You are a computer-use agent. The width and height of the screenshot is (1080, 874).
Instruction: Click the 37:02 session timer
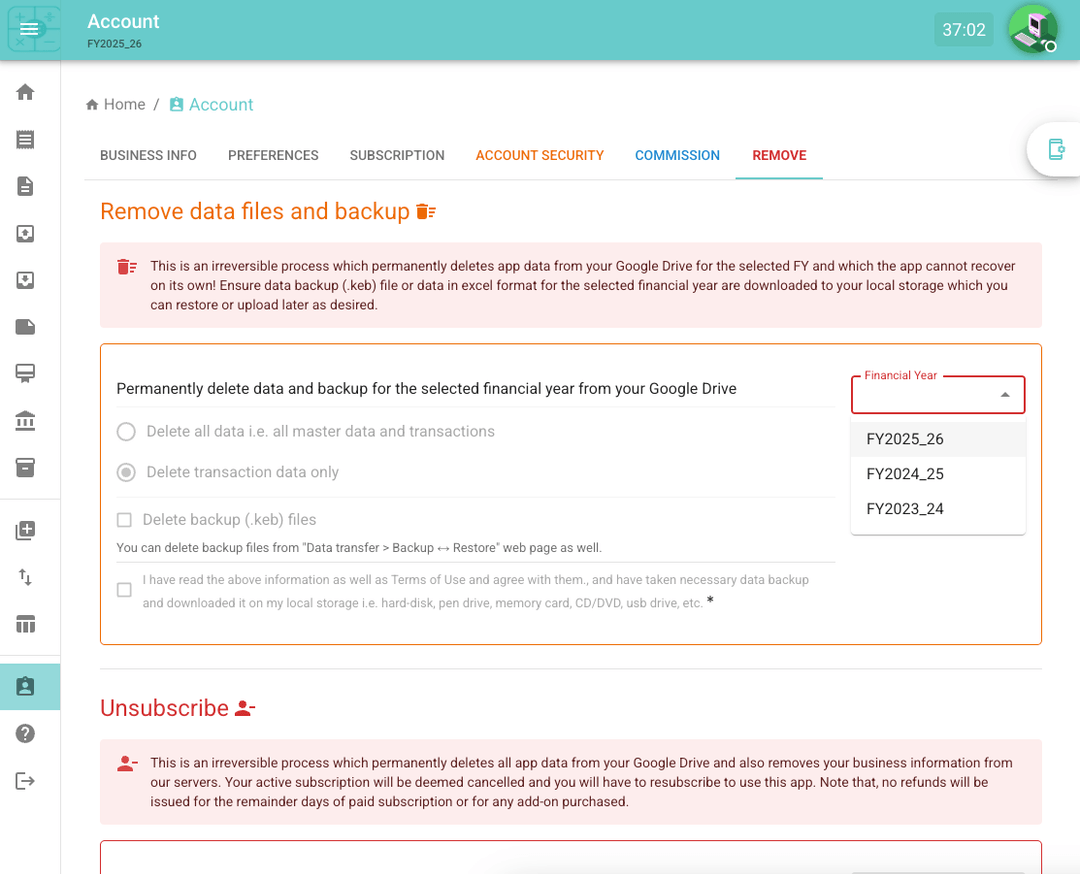click(x=964, y=30)
